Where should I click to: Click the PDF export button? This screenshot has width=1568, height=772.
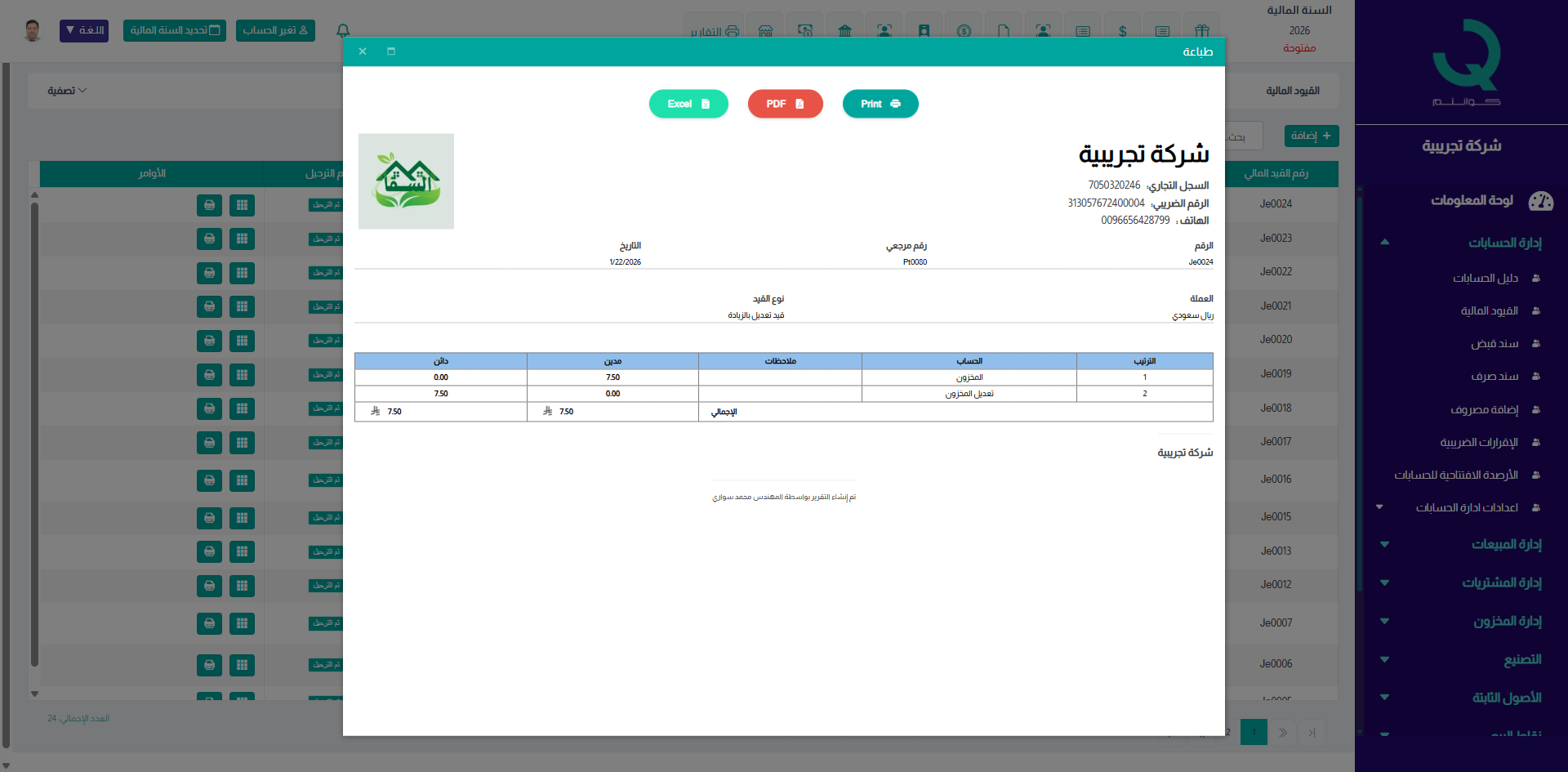coord(785,104)
